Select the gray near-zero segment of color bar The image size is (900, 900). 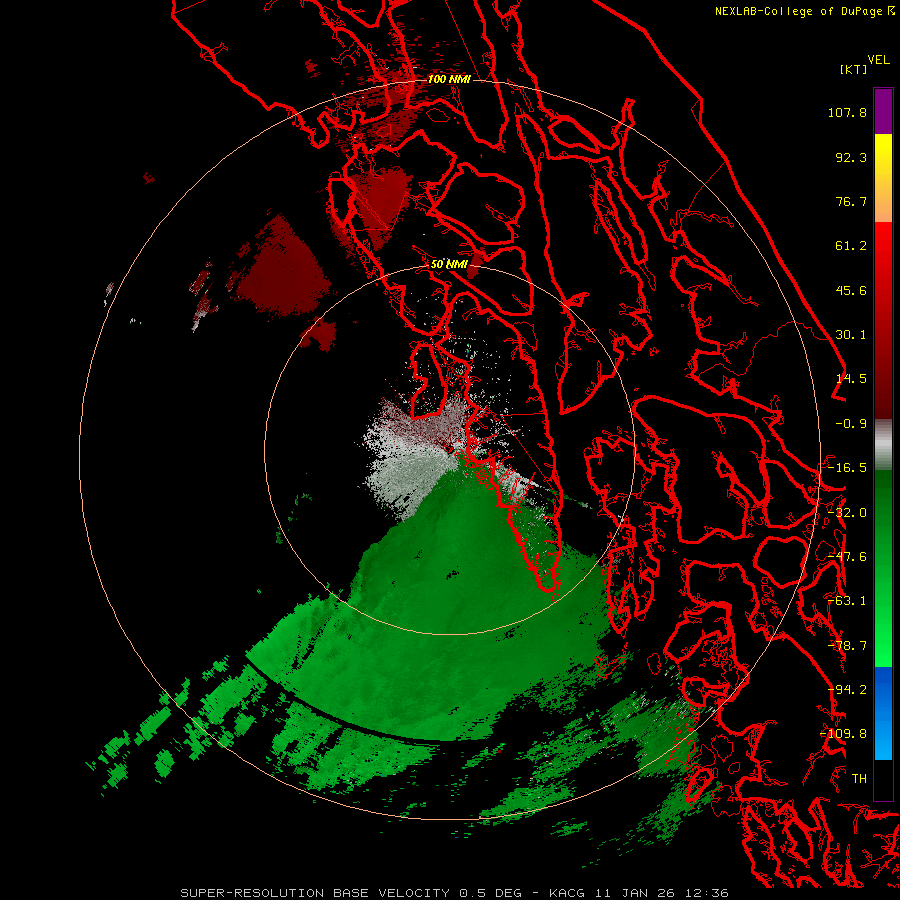click(x=883, y=445)
